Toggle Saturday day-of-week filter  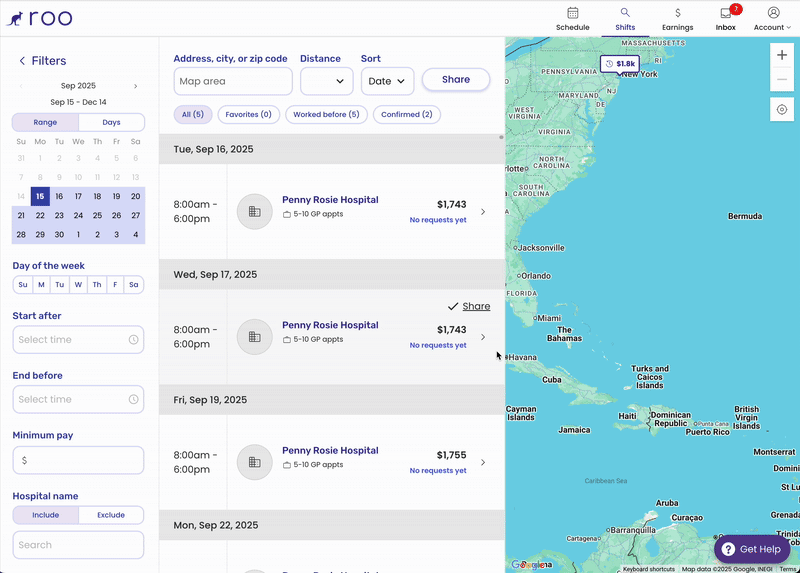[x=134, y=285]
